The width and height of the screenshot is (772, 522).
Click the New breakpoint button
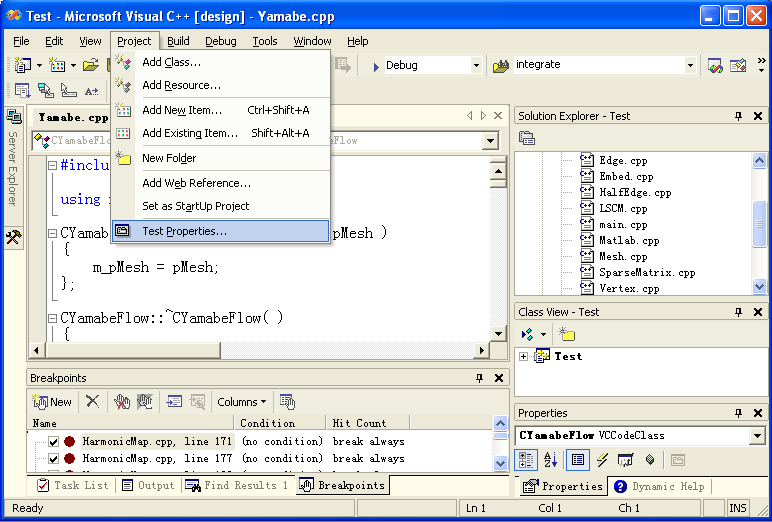pos(53,402)
